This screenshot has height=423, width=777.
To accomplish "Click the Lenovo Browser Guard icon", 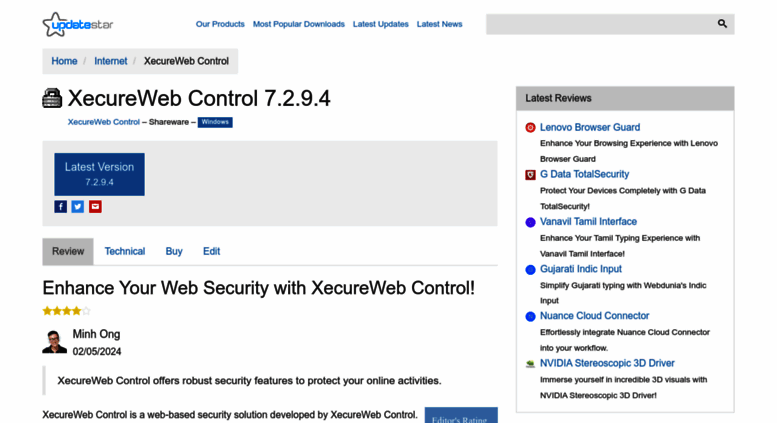I will click(x=530, y=128).
